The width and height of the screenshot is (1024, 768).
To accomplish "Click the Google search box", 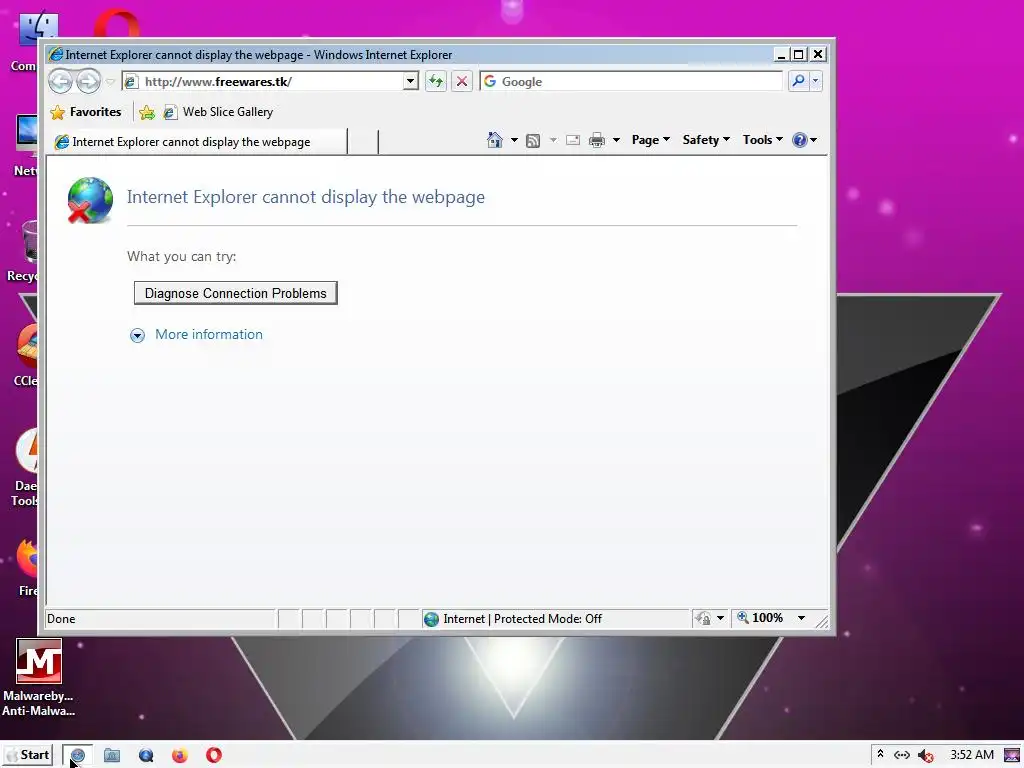I will click(631, 82).
